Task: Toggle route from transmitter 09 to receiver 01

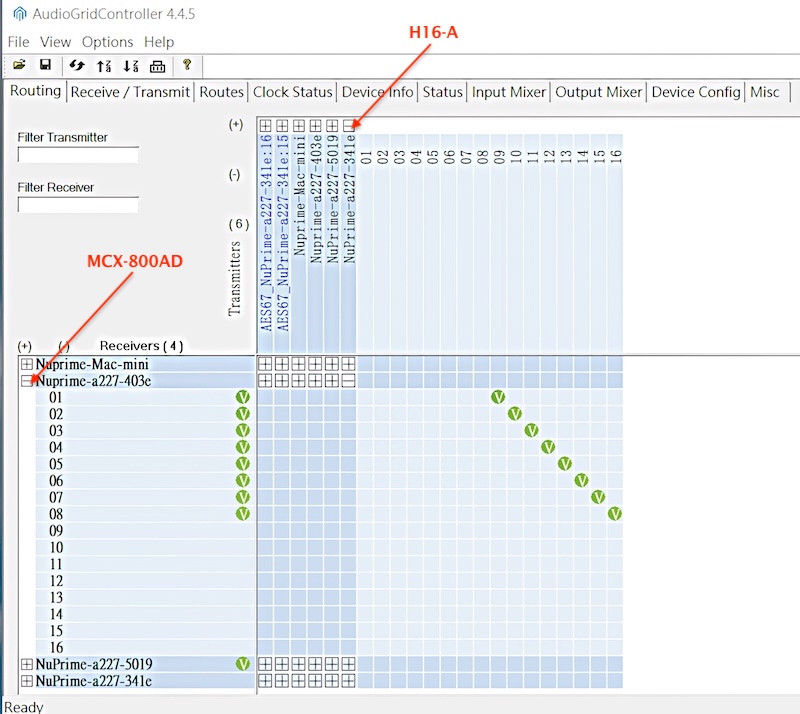Action: (x=498, y=397)
